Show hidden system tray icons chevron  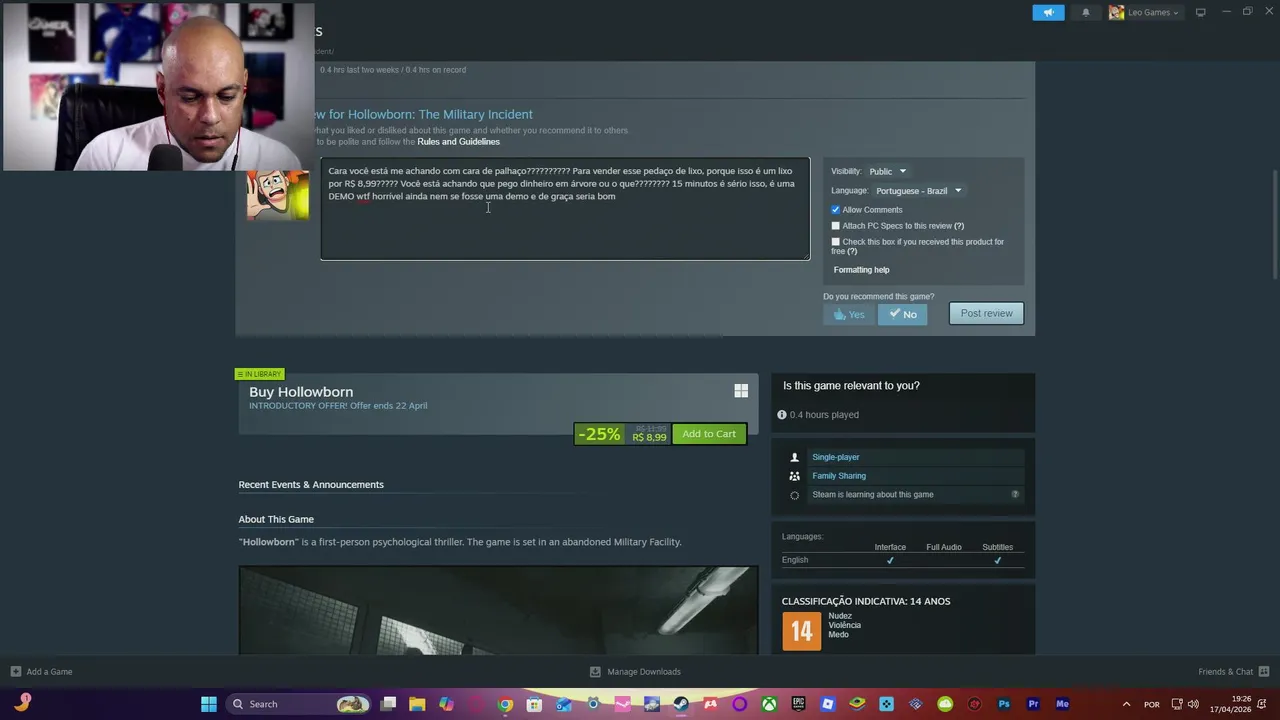1126,704
